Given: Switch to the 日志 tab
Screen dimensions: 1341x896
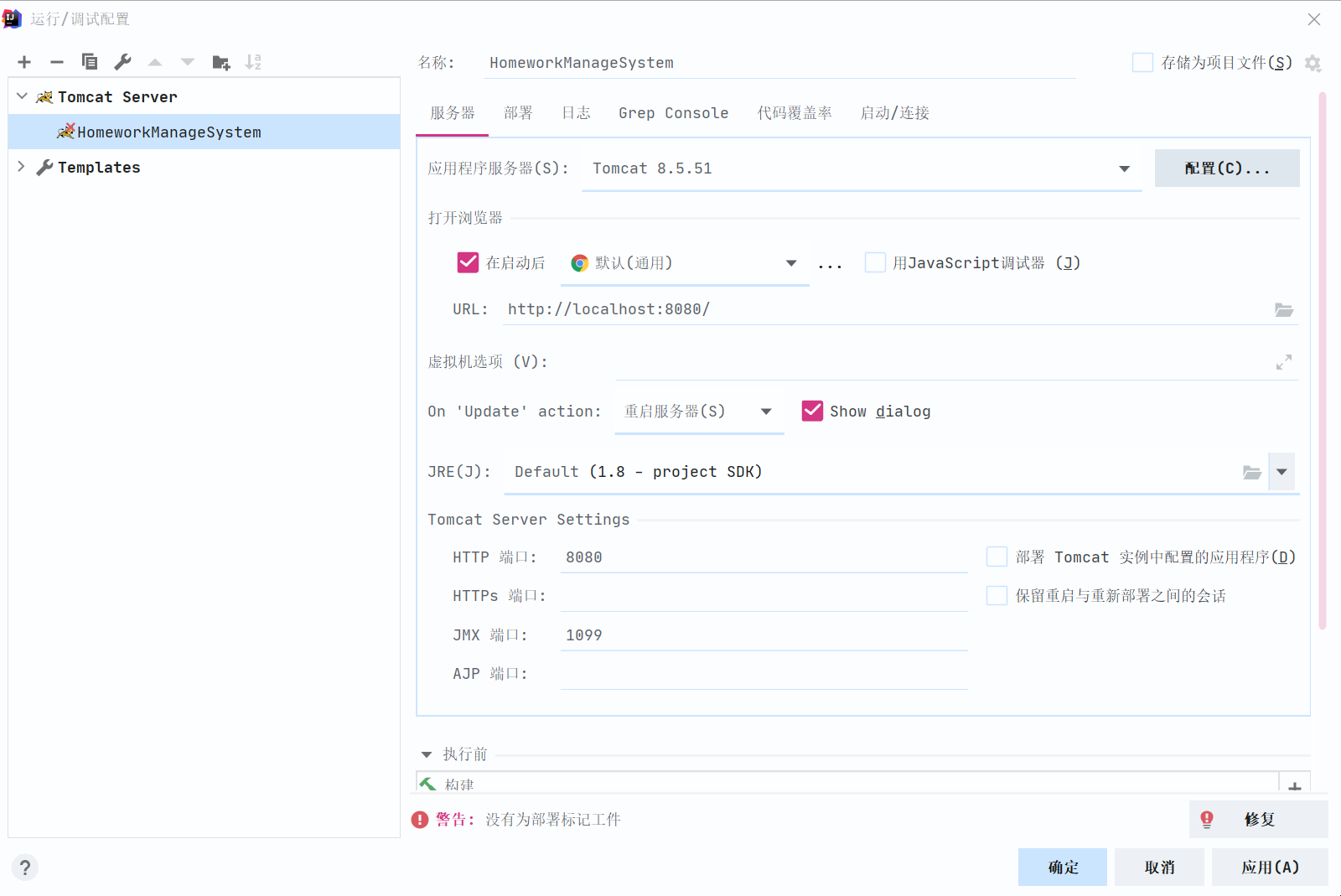Looking at the screenshot, I should pos(576,113).
